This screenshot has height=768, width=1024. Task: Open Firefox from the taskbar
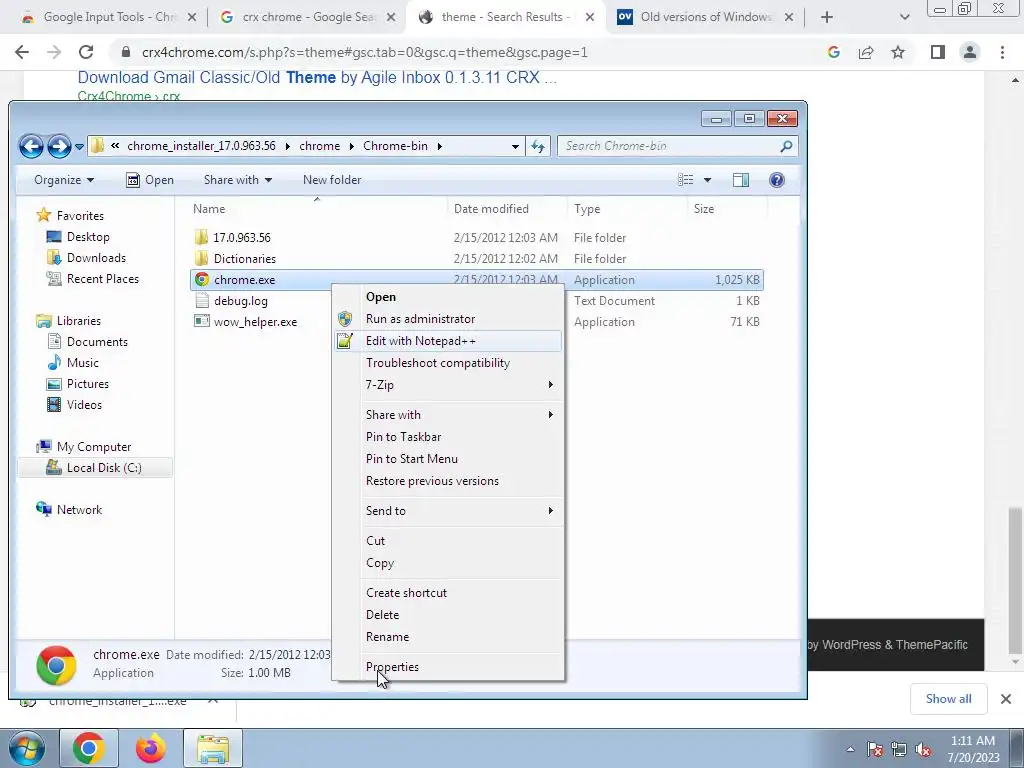point(150,748)
